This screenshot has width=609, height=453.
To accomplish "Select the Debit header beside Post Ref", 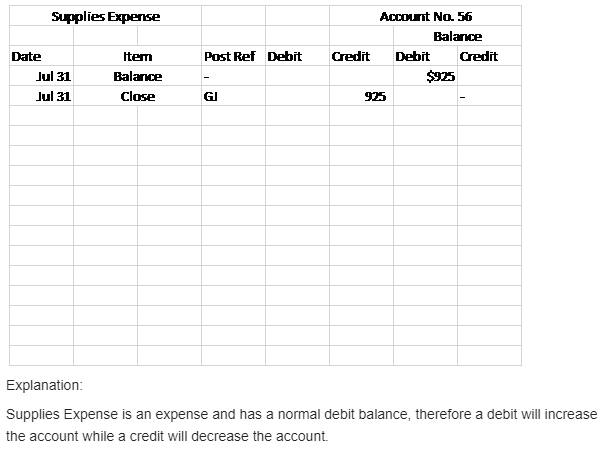I will [285, 56].
